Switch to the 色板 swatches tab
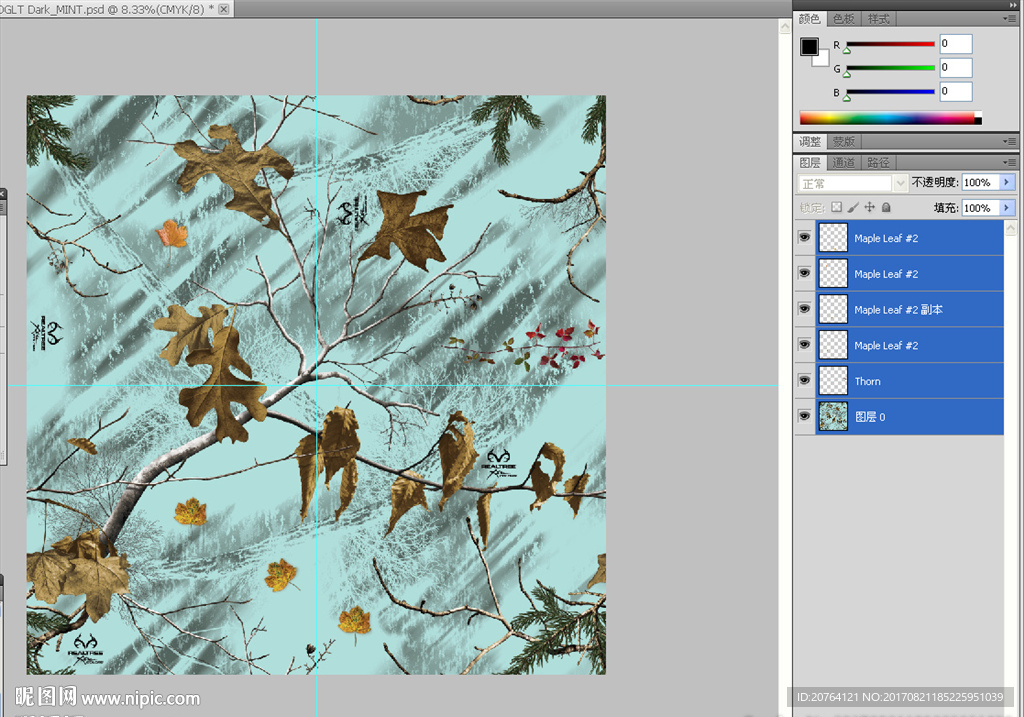 (844, 19)
